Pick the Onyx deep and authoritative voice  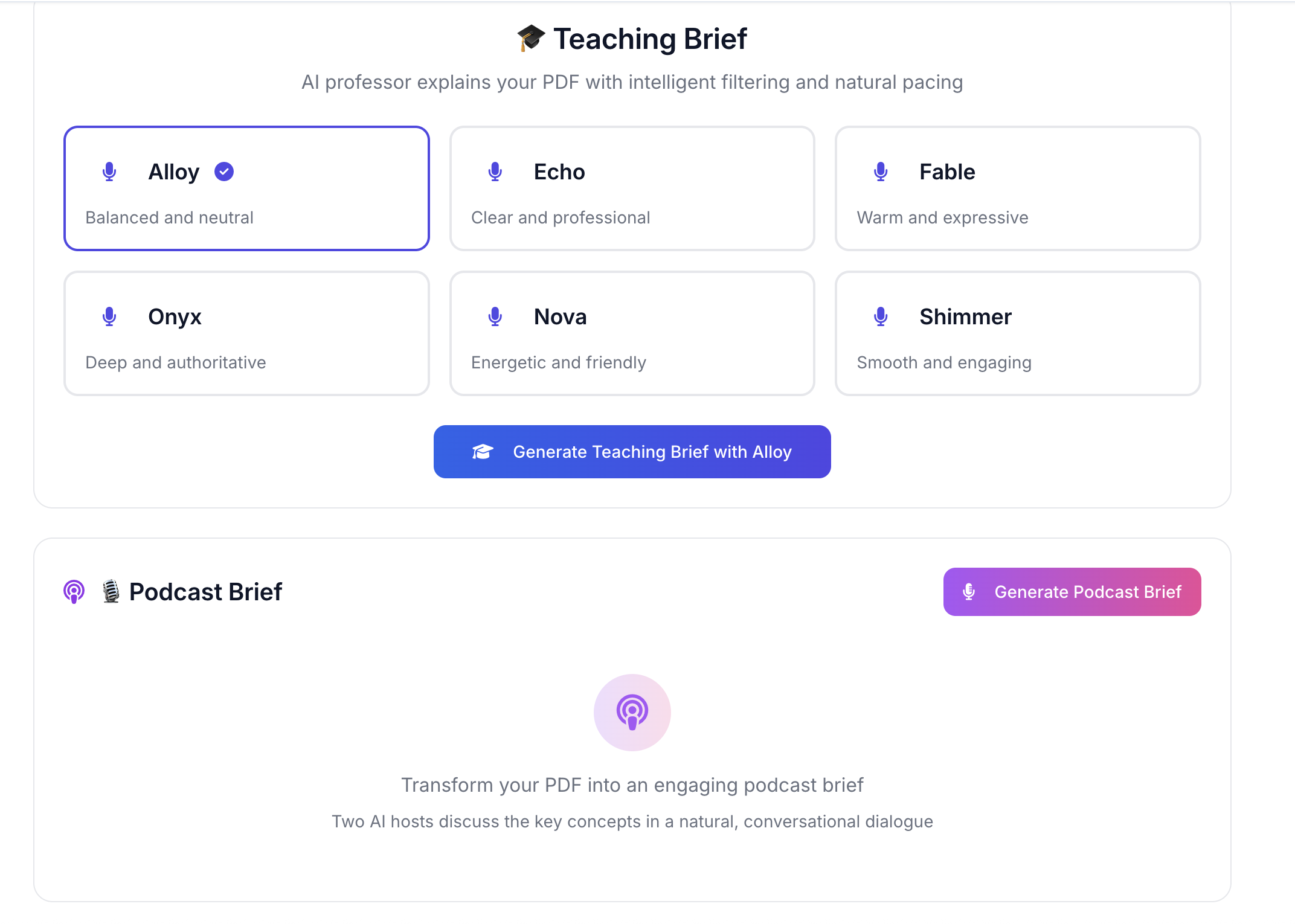point(246,333)
